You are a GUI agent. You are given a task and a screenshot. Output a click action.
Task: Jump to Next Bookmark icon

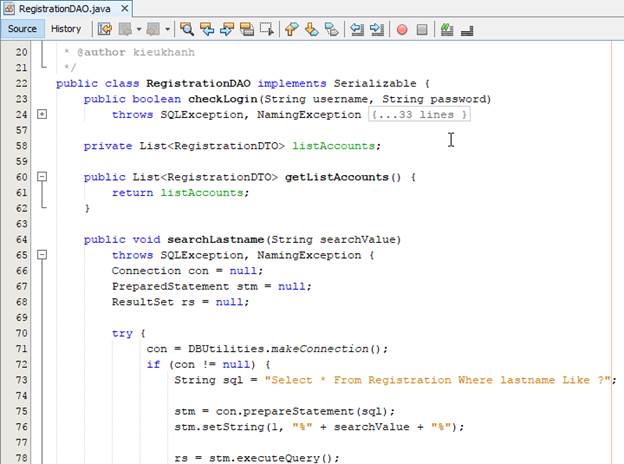click(x=312, y=29)
